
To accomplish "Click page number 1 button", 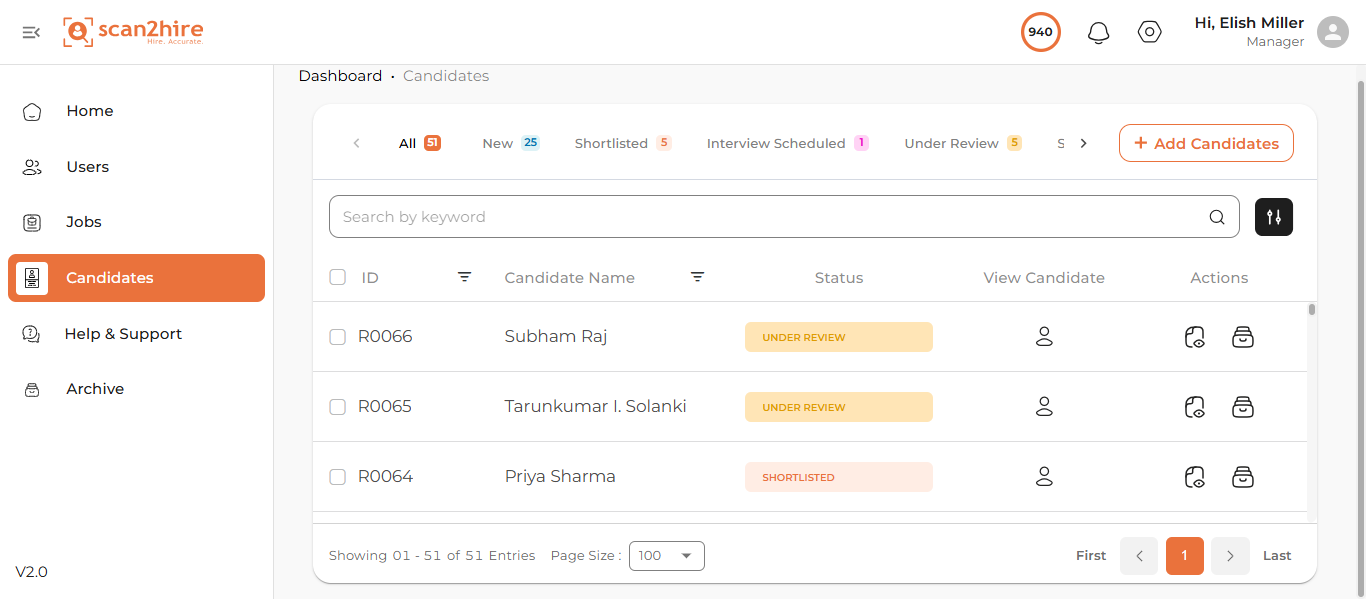I will (1185, 556).
